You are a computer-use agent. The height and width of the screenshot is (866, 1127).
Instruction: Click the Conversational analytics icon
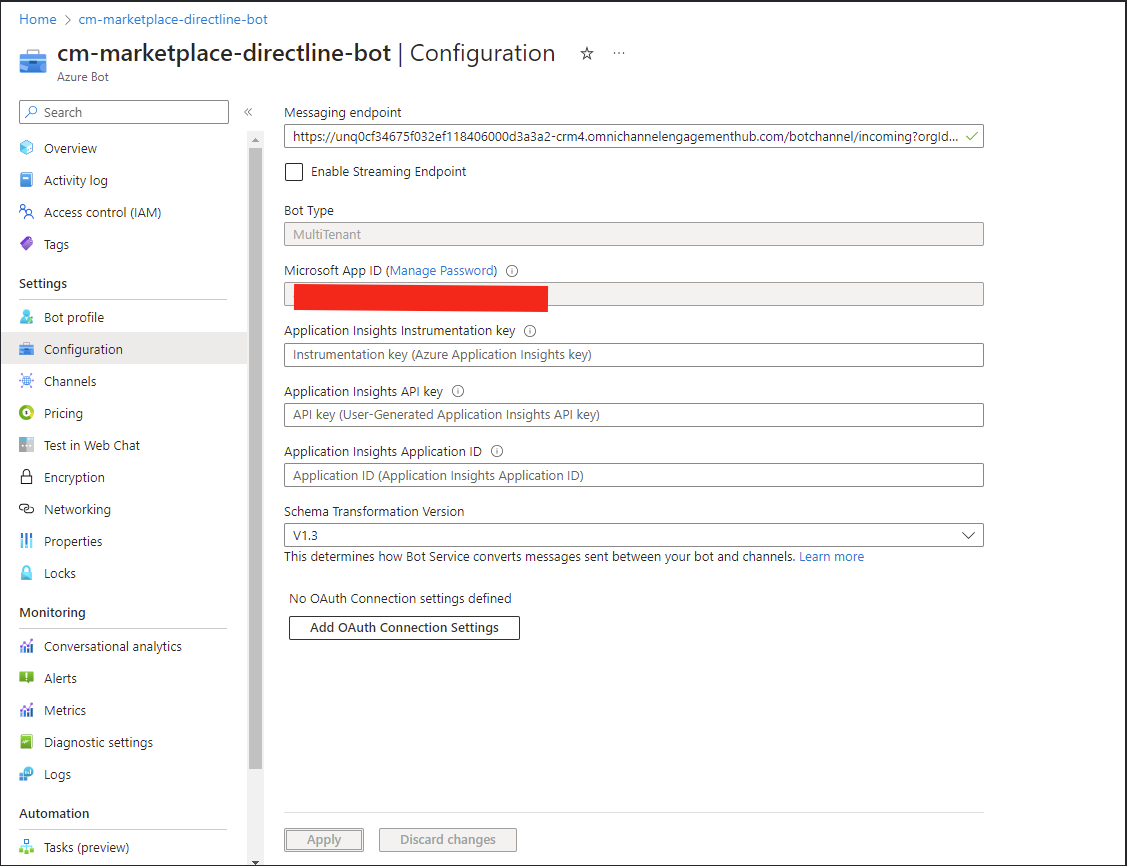click(27, 646)
